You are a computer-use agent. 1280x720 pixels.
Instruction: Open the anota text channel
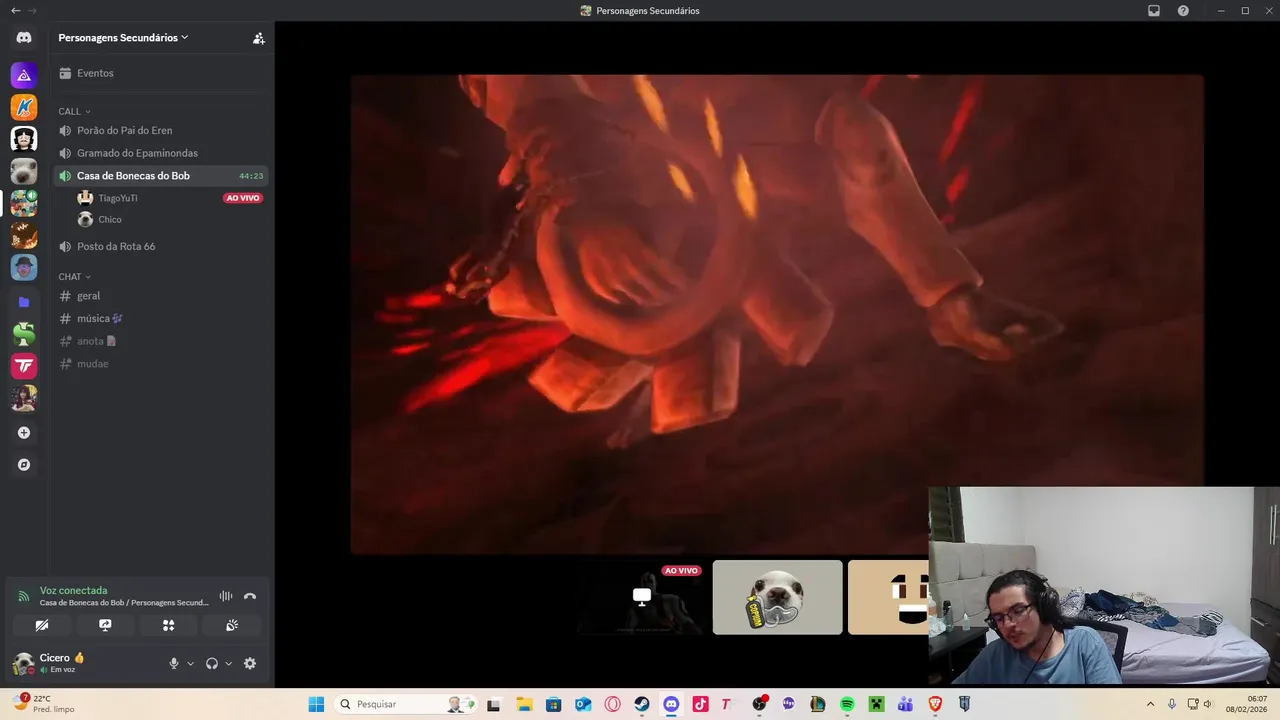point(160,341)
